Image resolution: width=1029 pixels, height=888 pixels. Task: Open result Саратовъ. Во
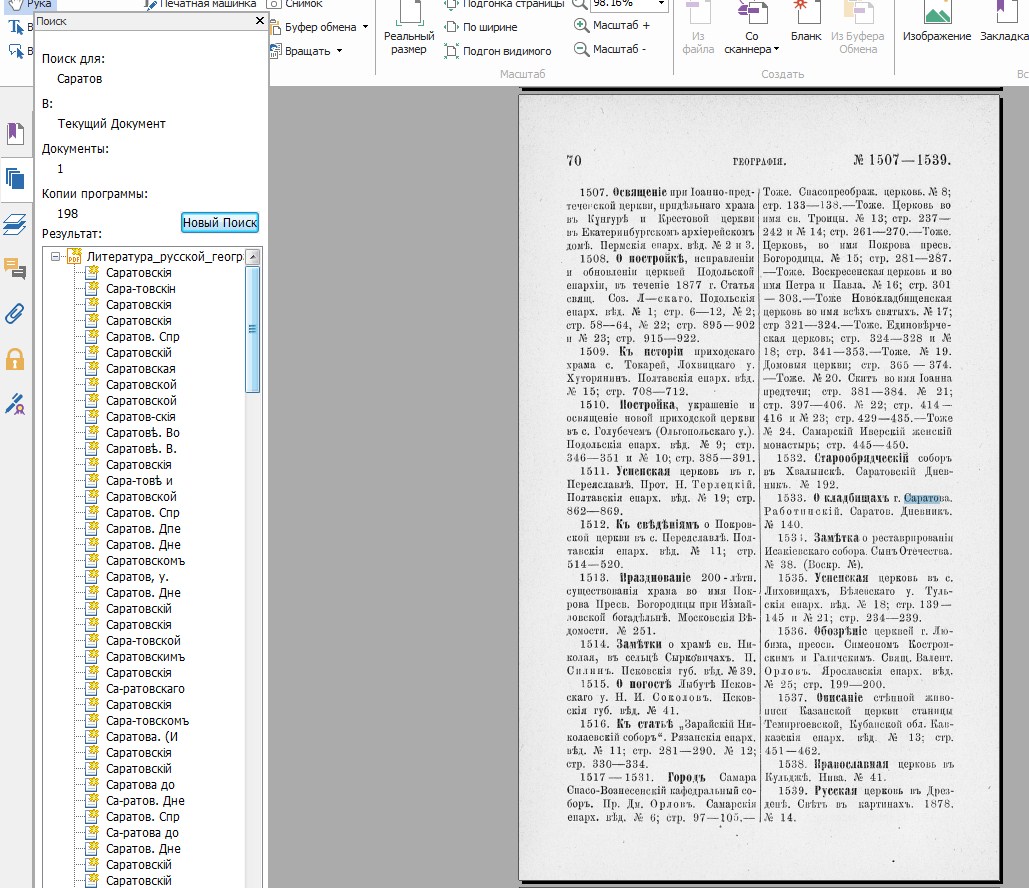click(142, 433)
